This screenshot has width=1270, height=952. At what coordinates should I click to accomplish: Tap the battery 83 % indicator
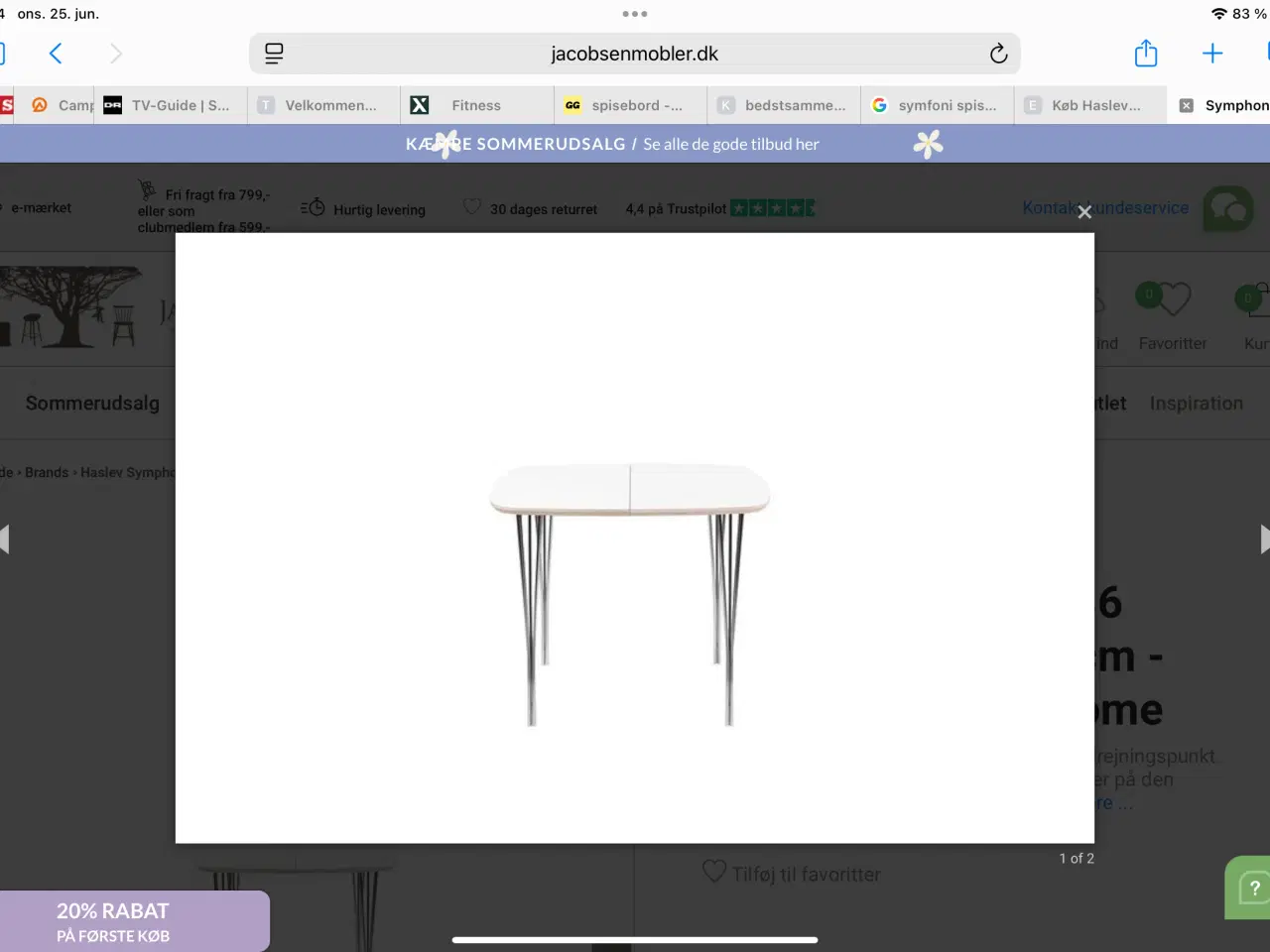[x=1248, y=14]
